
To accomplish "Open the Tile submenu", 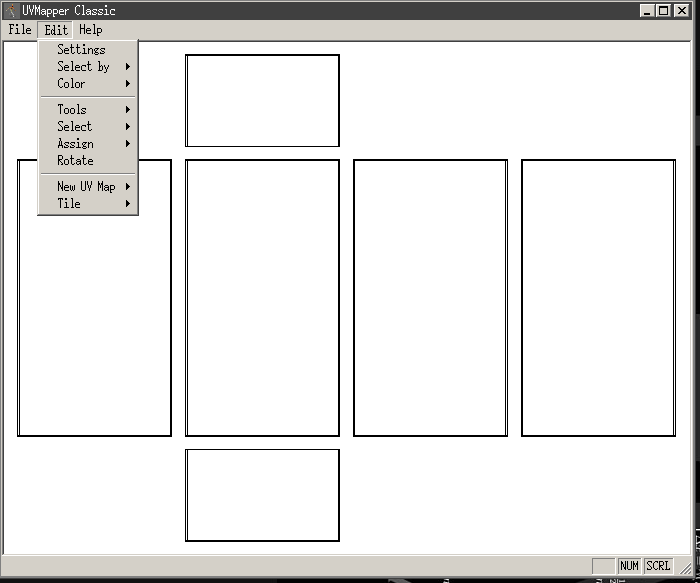I will 88,203.
